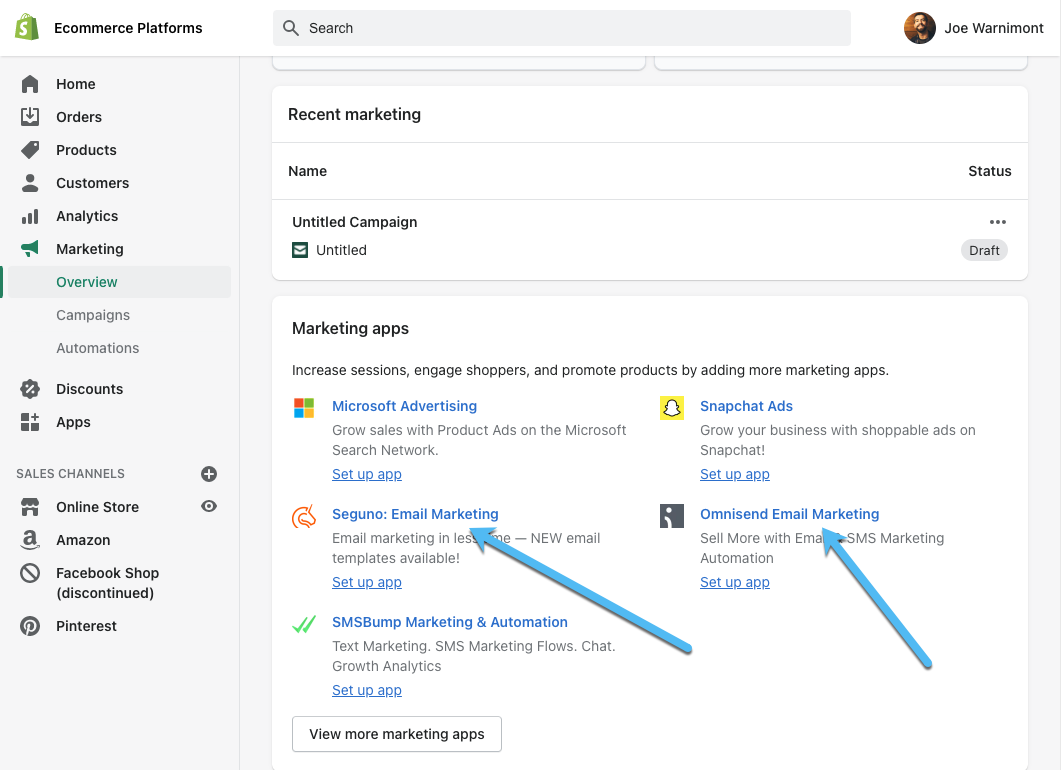Click the Pinterest channel icon
1061x770 pixels.
(30, 626)
